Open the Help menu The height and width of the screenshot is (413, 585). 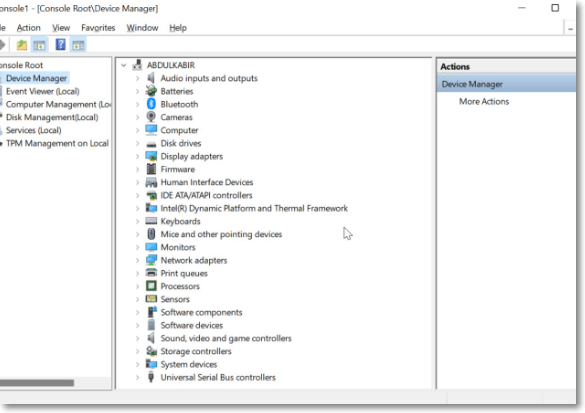pos(178,28)
